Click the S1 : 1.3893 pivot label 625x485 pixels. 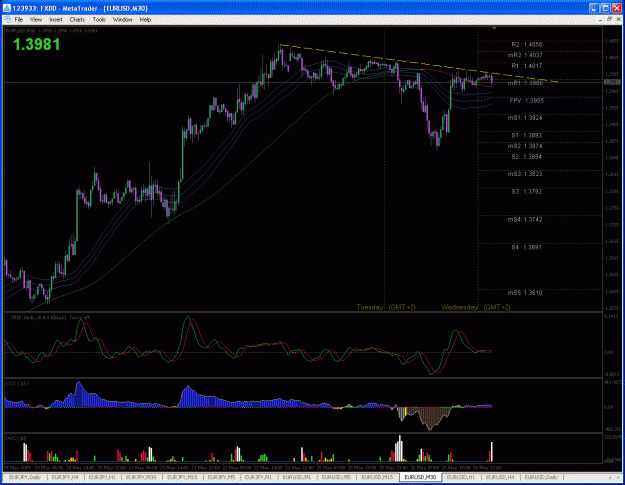[527, 135]
